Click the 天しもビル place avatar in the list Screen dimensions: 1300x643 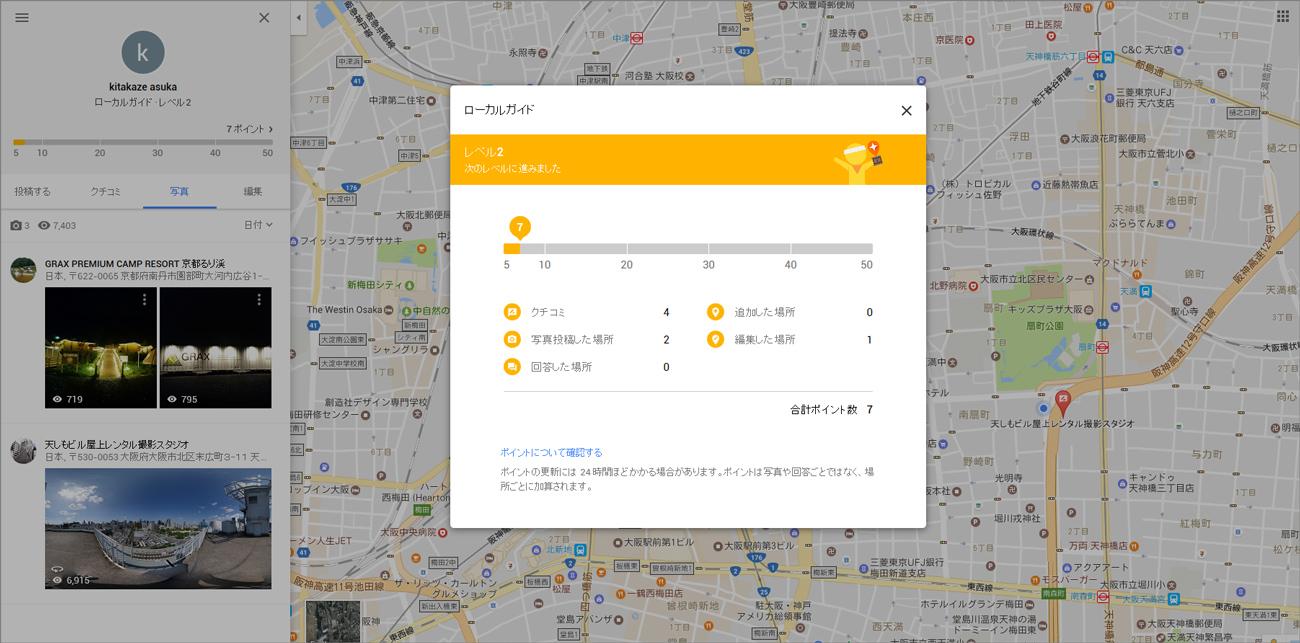pyautogui.click(x=23, y=450)
